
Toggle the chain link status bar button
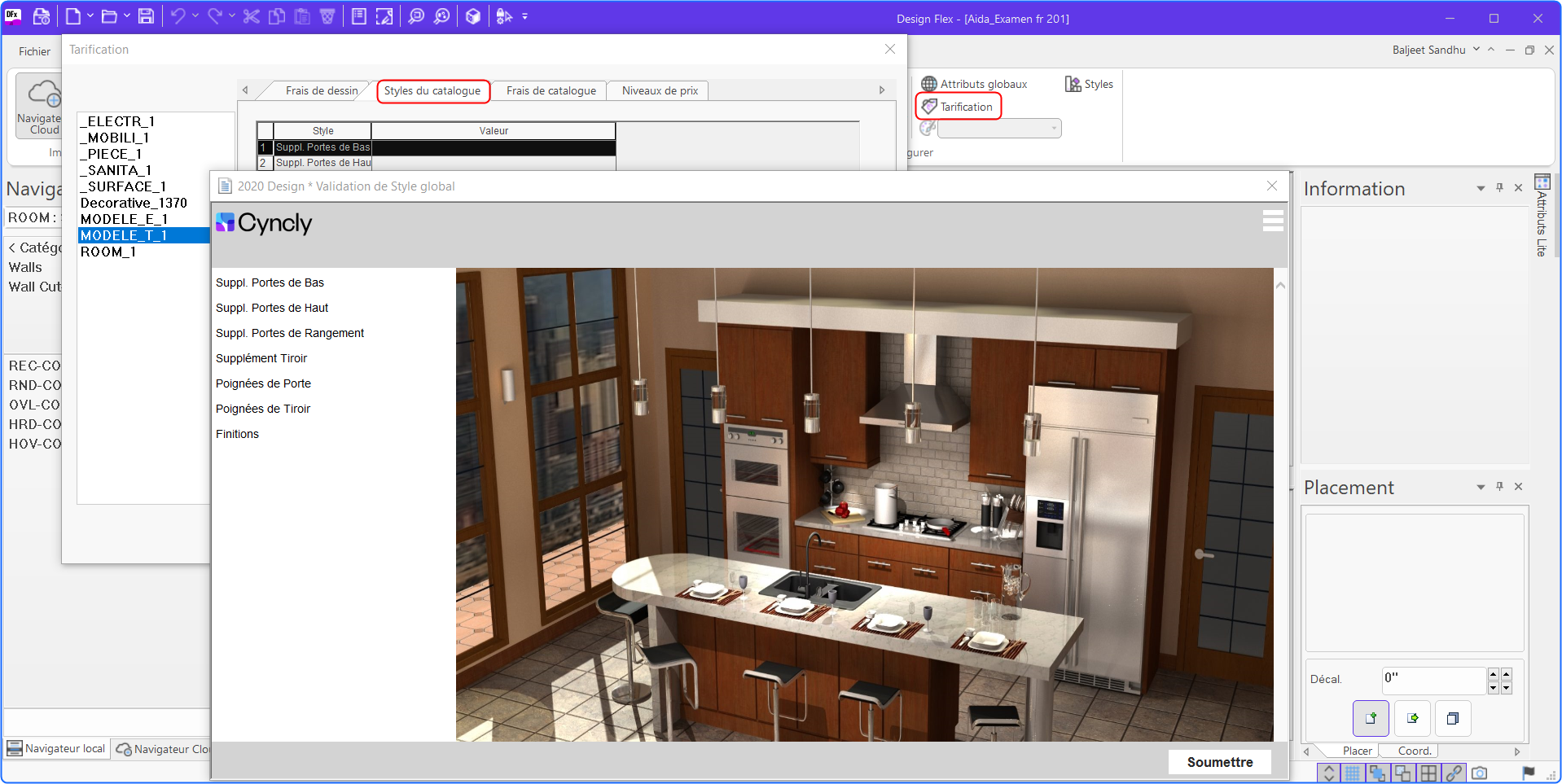pos(1454,773)
